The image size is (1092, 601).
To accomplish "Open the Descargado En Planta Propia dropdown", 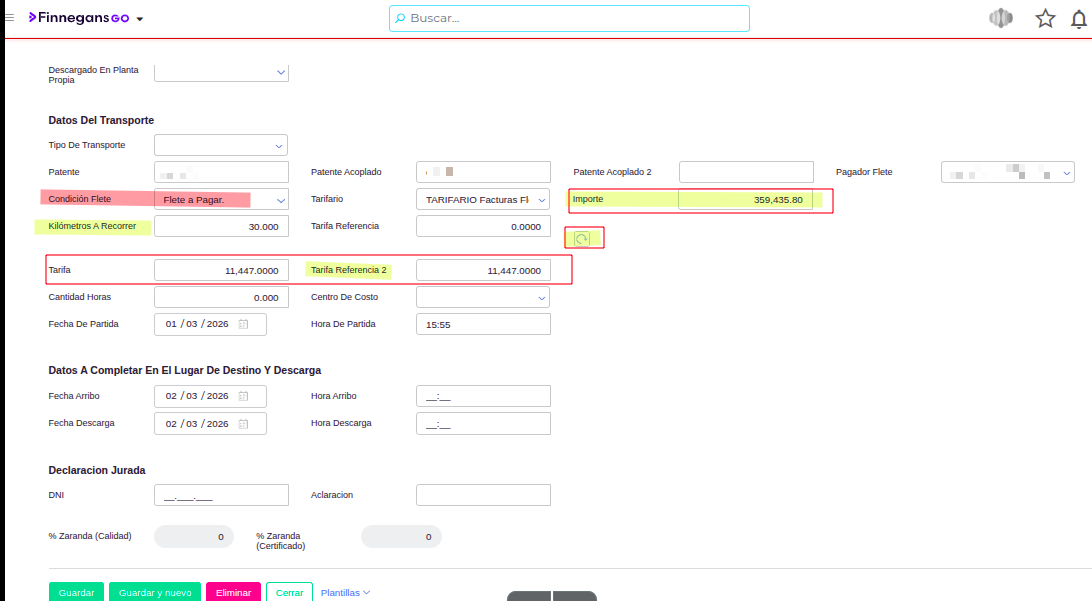I will pyautogui.click(x=279, y=72).
